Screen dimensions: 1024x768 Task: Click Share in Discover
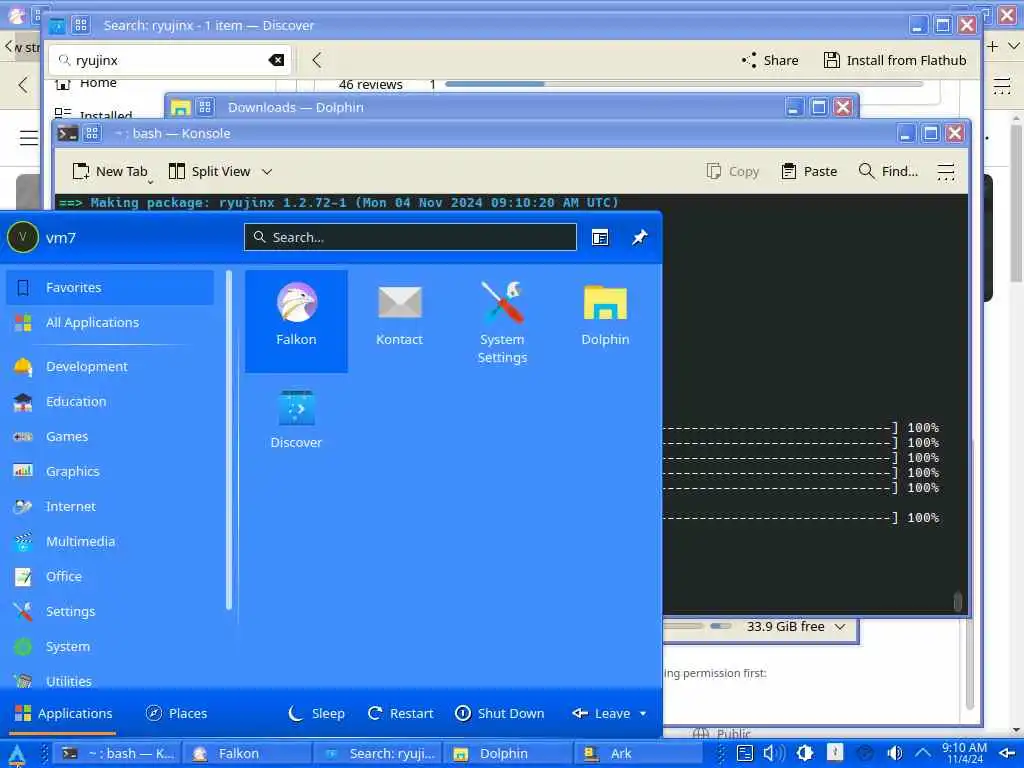770,60
